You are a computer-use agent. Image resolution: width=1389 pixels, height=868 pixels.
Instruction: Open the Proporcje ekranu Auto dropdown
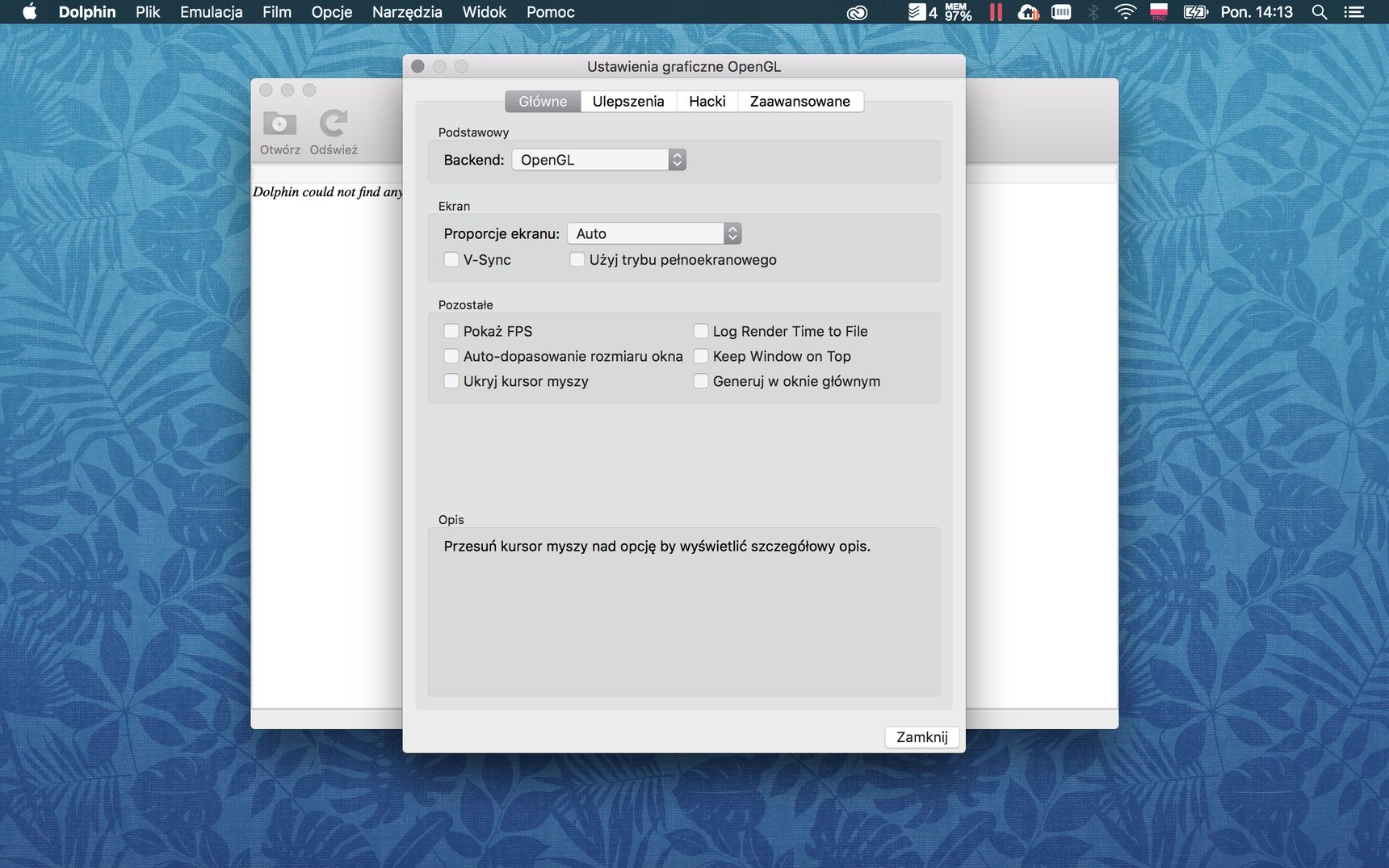(654, 233)
